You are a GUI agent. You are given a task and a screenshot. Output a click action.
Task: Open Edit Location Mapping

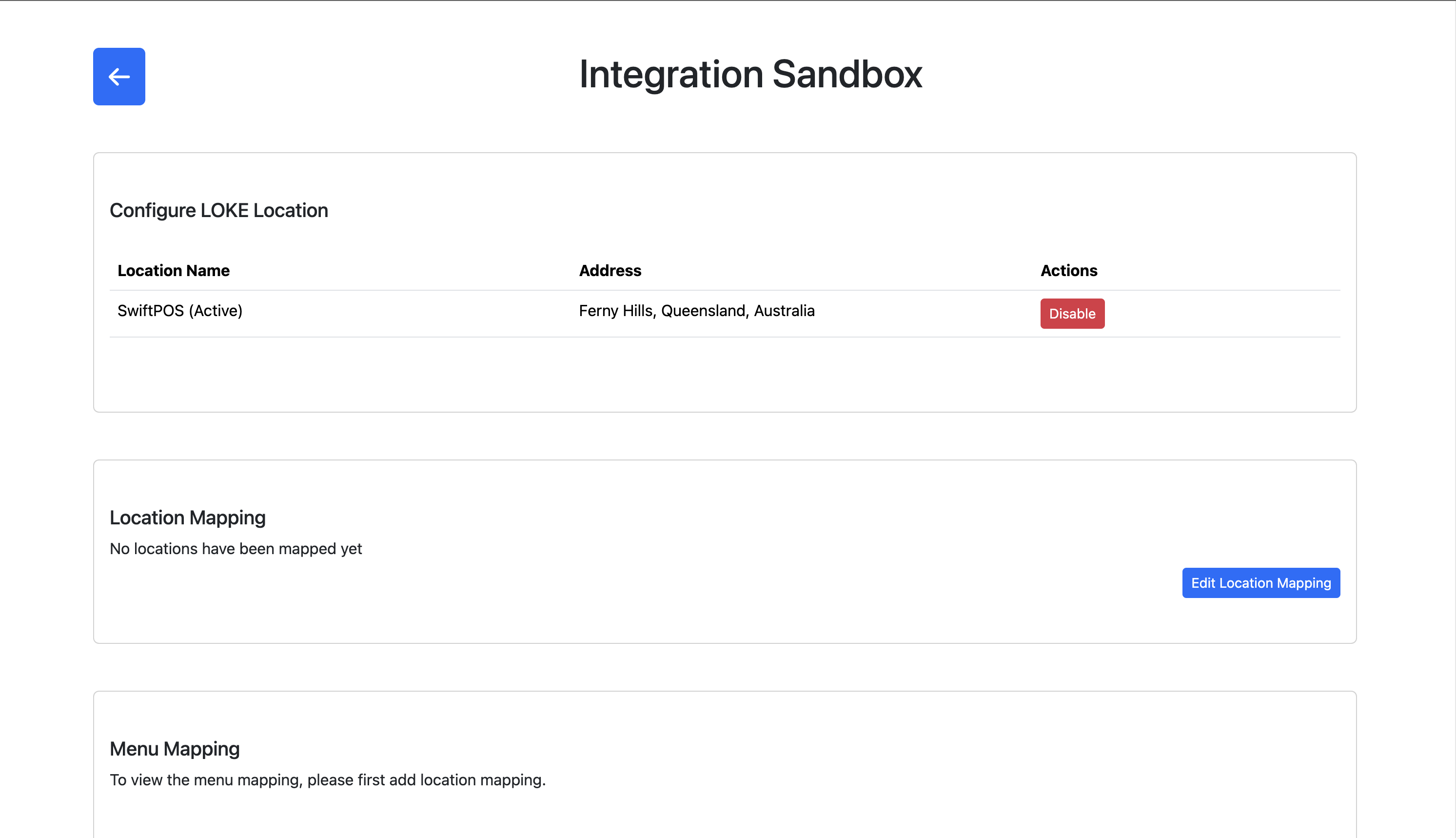1261,583
